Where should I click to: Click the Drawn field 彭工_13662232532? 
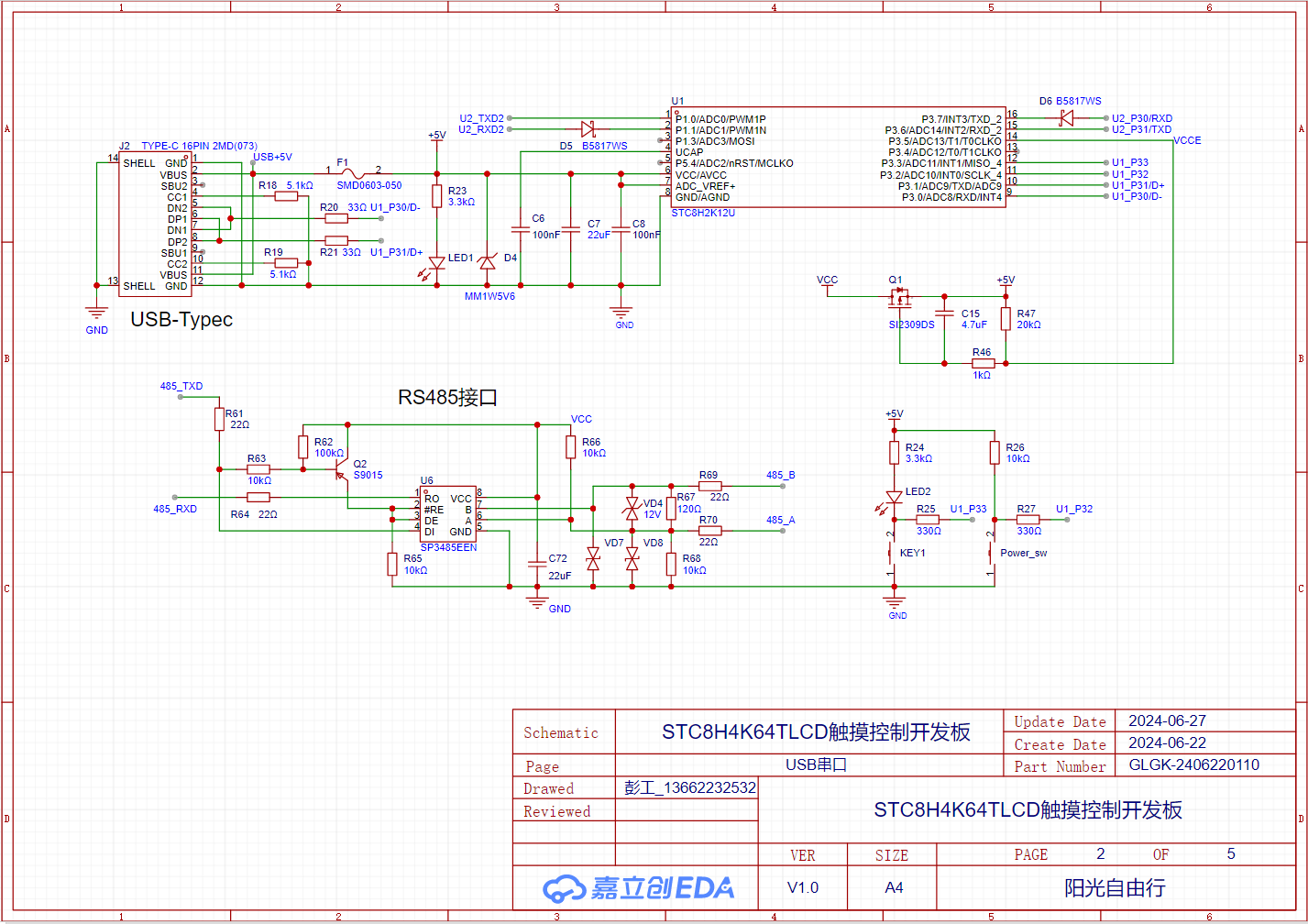click(x=690, y=787)
